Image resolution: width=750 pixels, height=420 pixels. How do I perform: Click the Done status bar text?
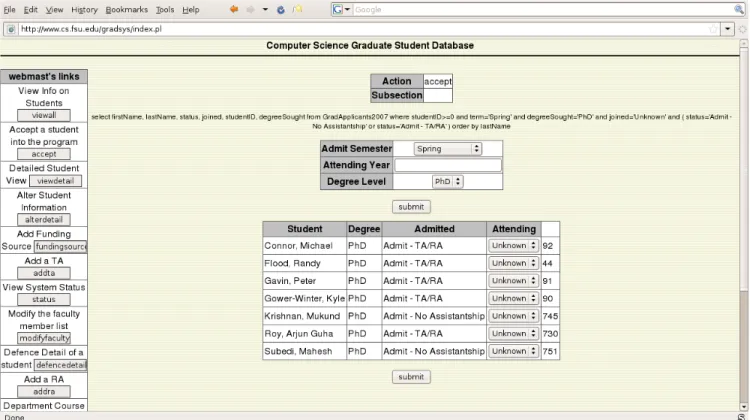pos(14,417)
